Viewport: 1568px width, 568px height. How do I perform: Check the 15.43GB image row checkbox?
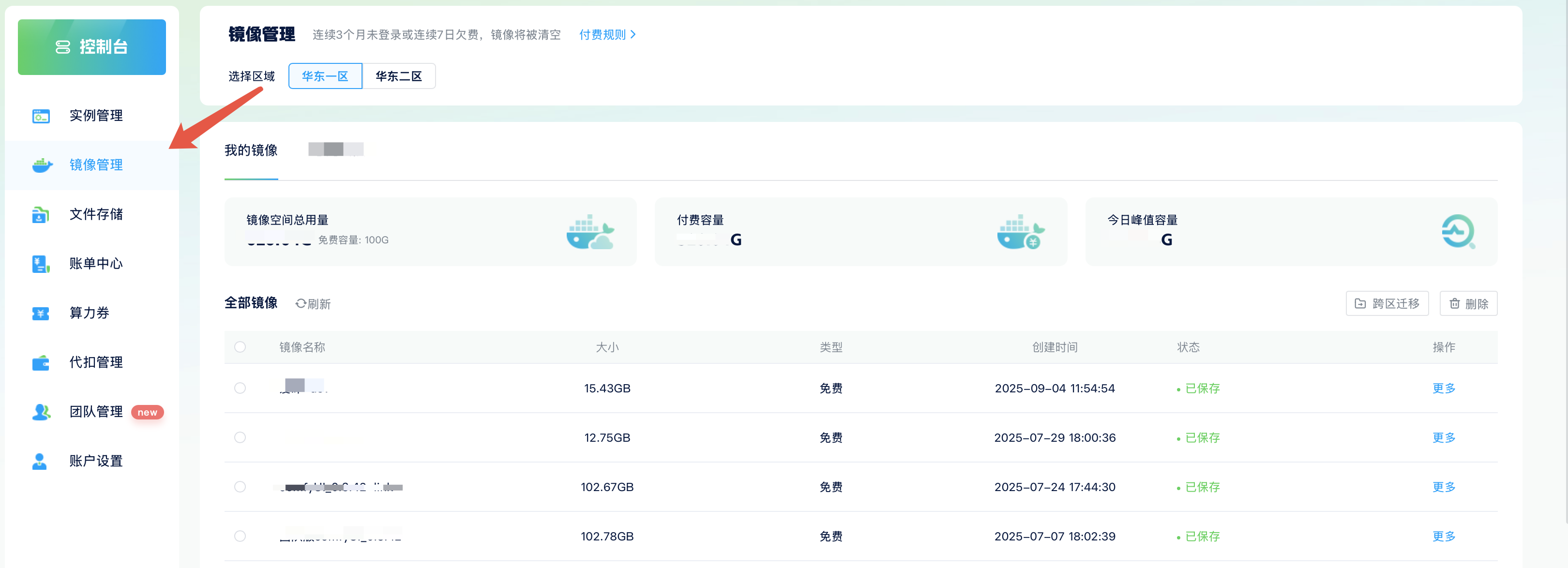tap(241, 388)
